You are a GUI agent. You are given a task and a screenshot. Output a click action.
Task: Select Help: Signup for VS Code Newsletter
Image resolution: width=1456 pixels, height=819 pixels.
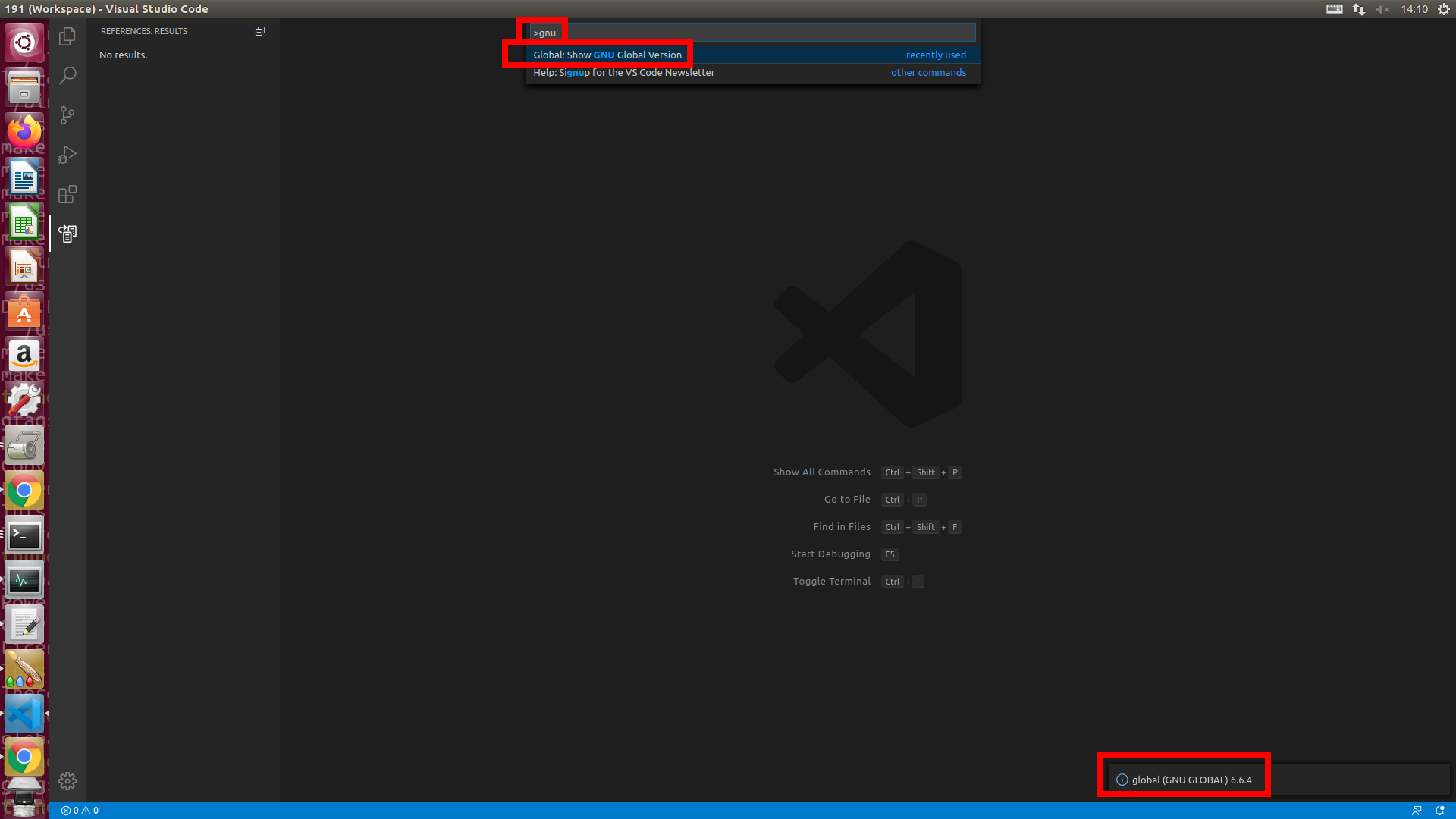[x=752, y=73]
